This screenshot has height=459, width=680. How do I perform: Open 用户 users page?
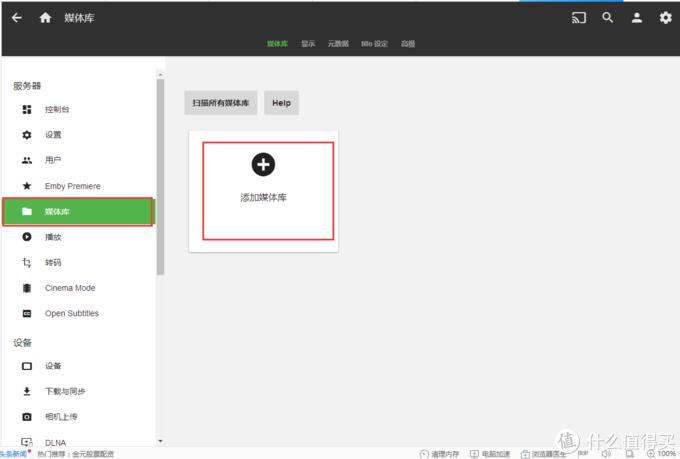(78, 160)
